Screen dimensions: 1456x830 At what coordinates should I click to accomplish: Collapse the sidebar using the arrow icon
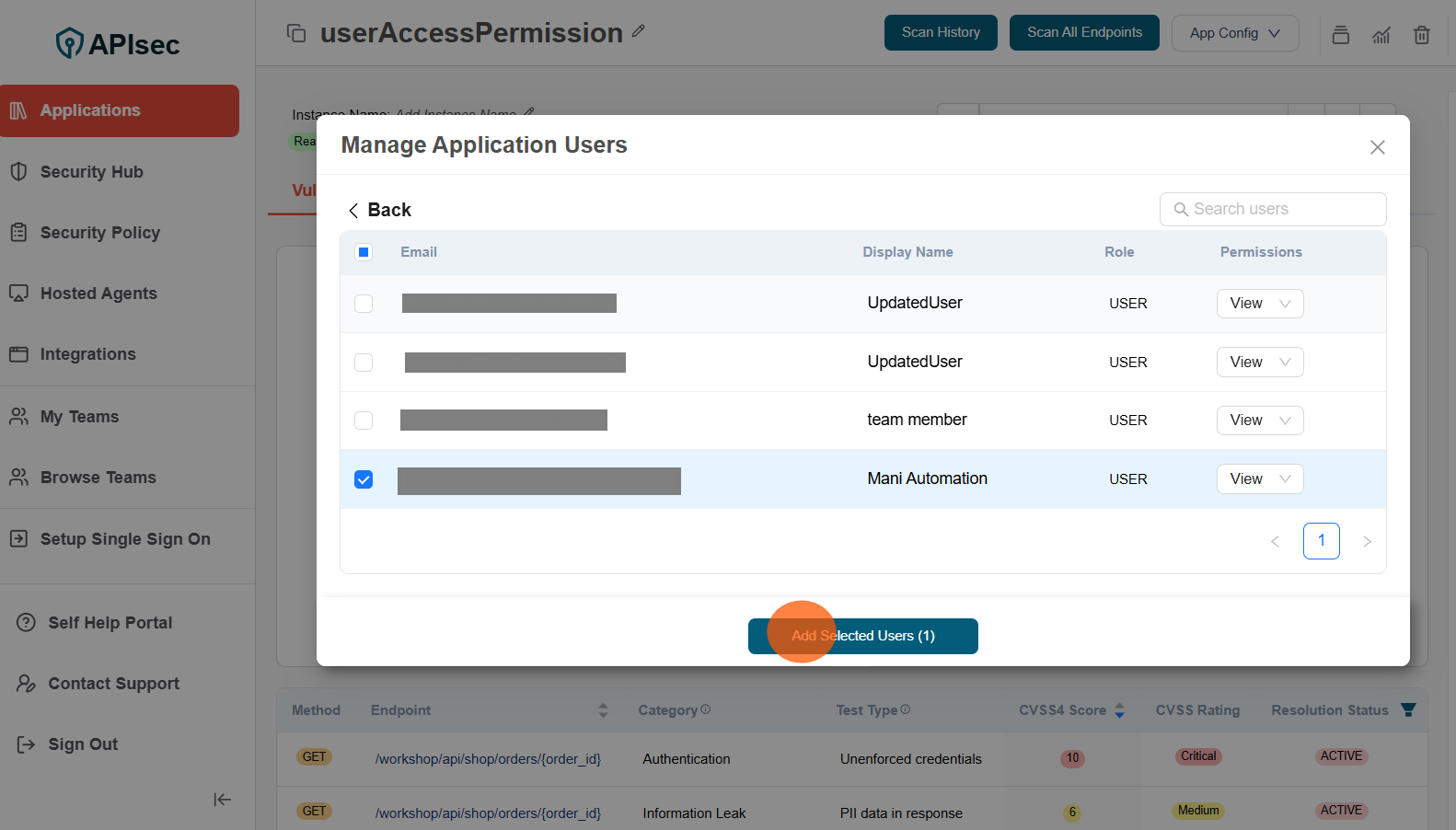[222, 800]
